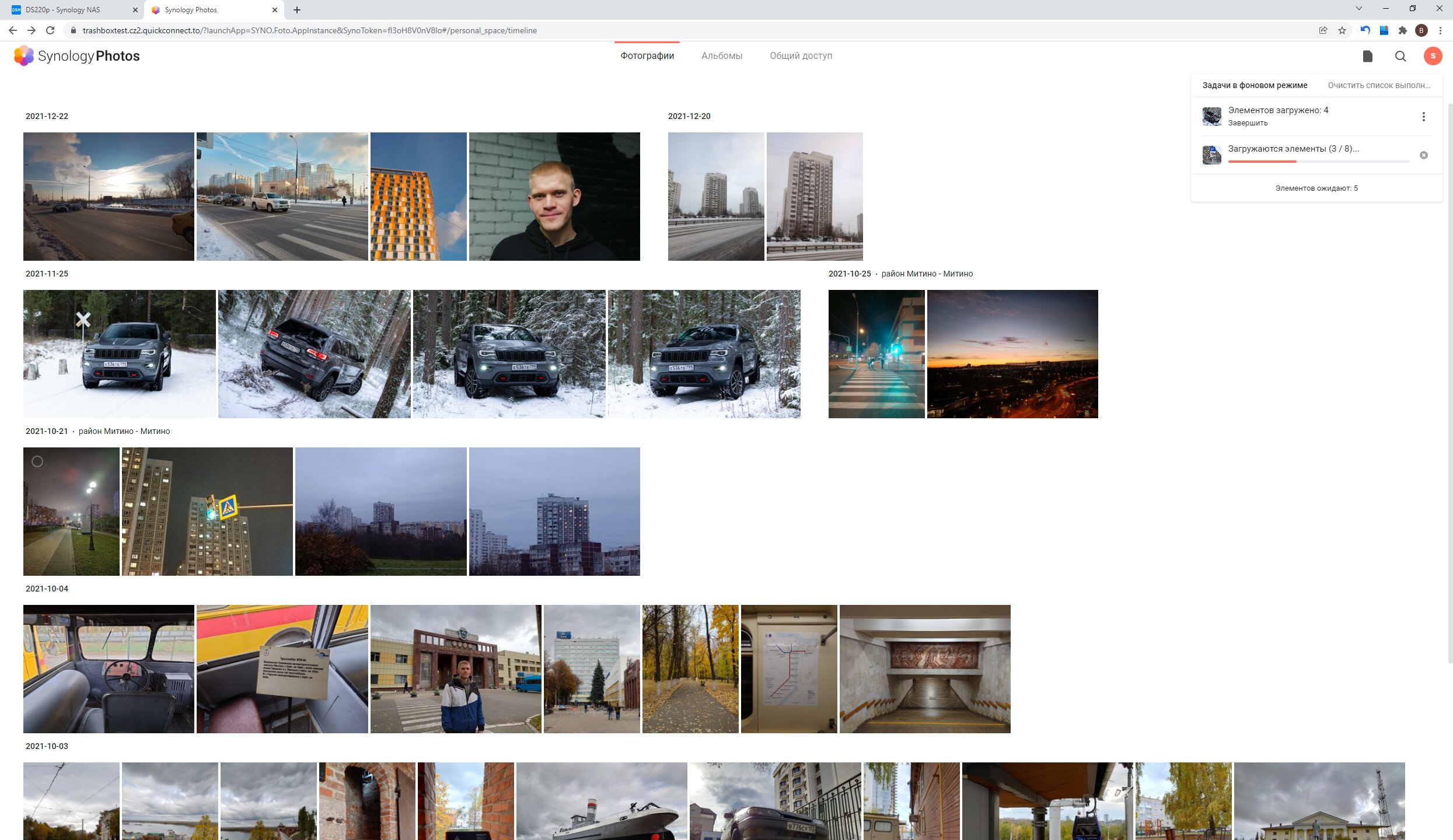
Task: Switch to the Общий доступ tab
Action: (x=801, y=56)
